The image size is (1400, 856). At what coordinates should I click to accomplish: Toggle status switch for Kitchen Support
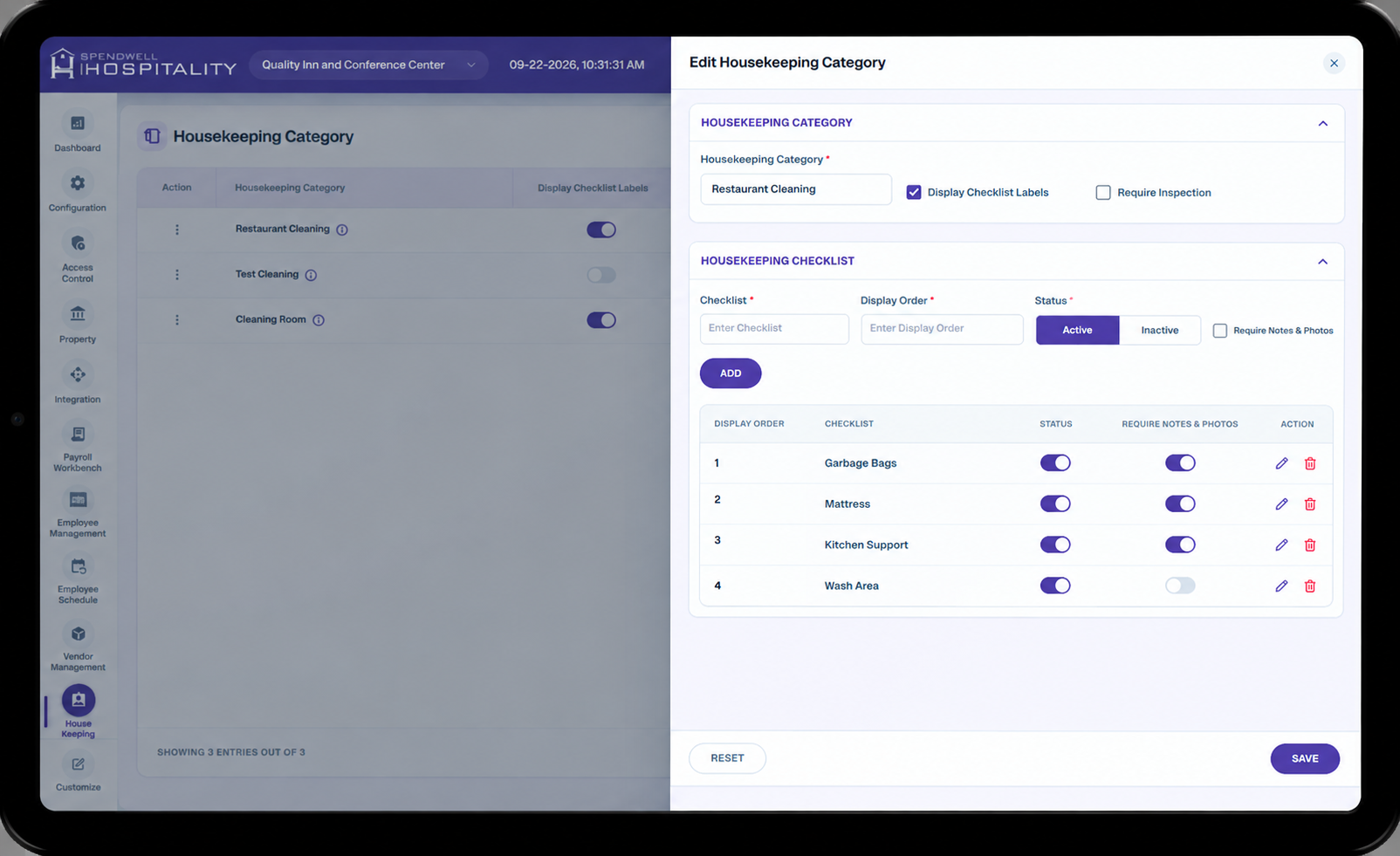[1055, 545]
